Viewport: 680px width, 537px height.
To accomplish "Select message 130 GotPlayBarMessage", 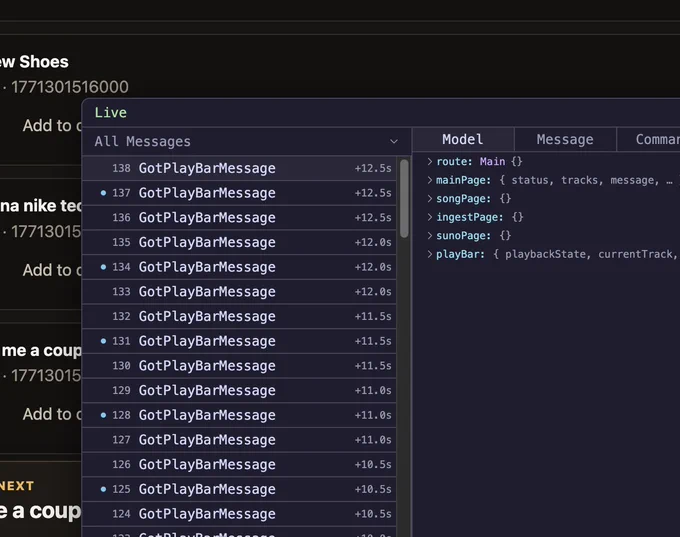I will click(x=239, y=366).
